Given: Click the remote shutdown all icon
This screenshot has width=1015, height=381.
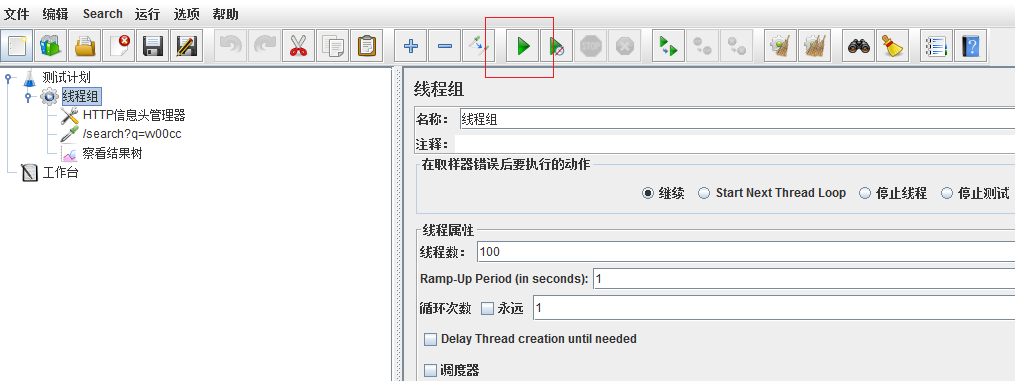Looking at the screenshot, I should tap(736, 46).
